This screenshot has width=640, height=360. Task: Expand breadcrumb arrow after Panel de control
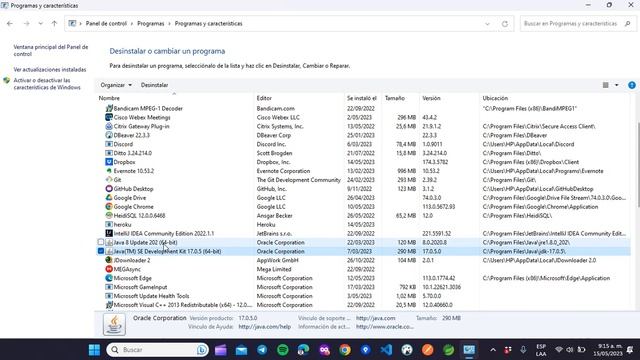tap(132, 24)
